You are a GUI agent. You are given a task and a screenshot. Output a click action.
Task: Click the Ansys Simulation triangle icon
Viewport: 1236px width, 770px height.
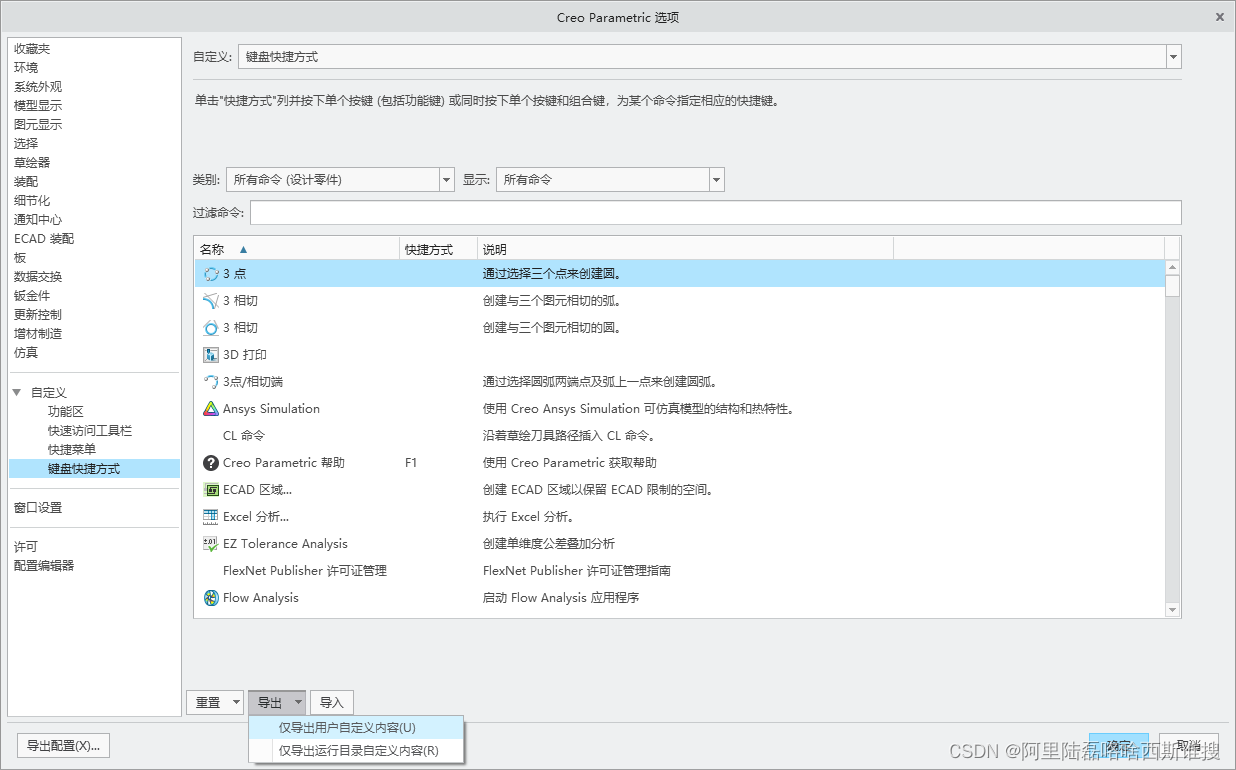211,409
